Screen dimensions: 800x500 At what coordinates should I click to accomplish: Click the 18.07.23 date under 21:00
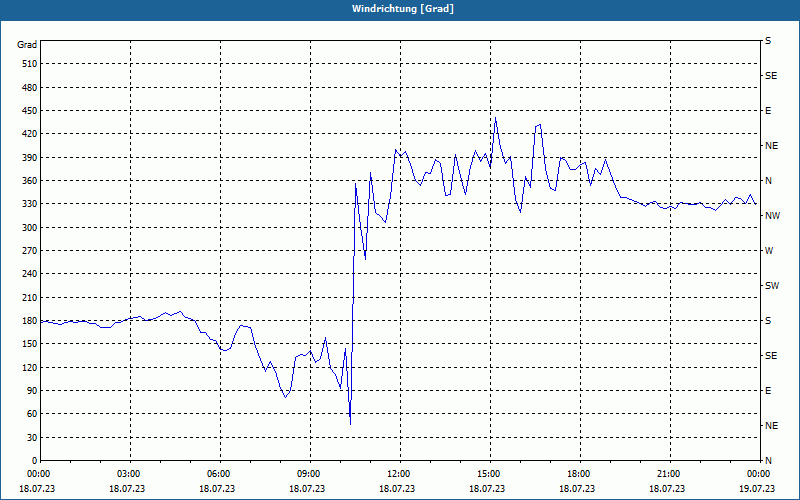click(x=667, y=489)
